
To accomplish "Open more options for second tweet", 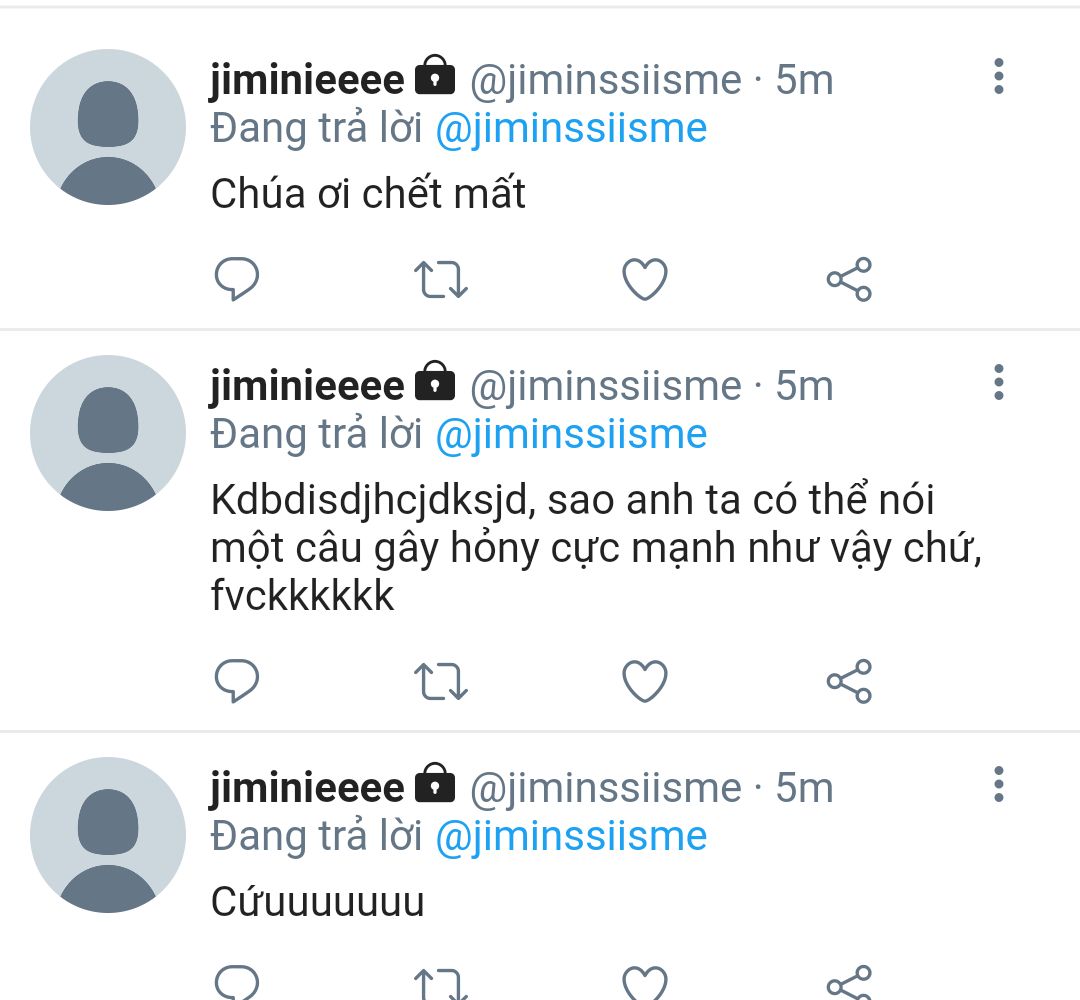I will pyautogui.click(x=999, y=382).
